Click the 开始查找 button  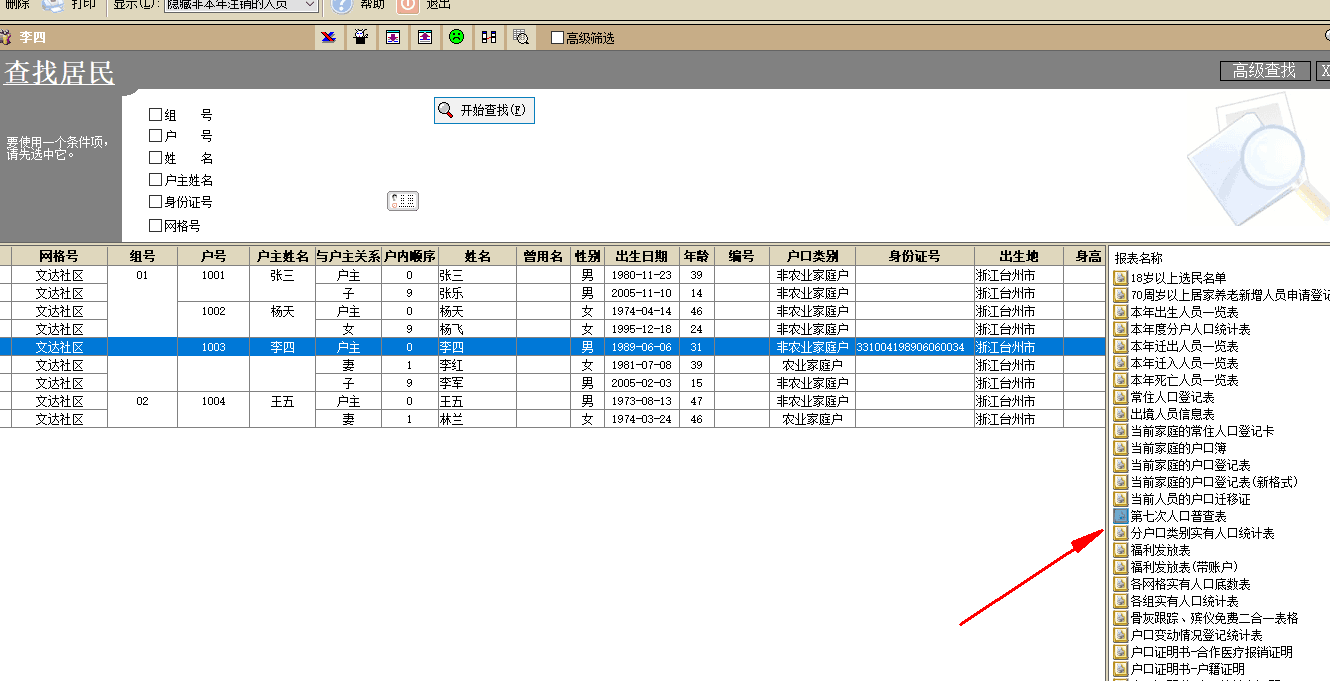[484, 110]
